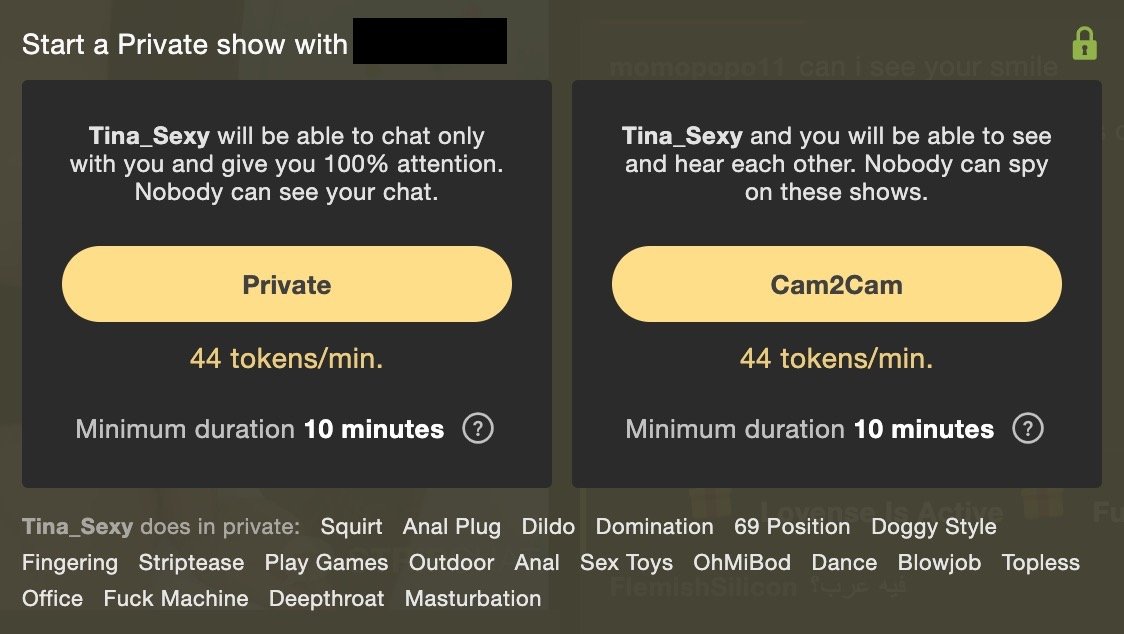Click the 44 tokens/min price under Private
This screenshot has height=634, width=1124.
287,358
